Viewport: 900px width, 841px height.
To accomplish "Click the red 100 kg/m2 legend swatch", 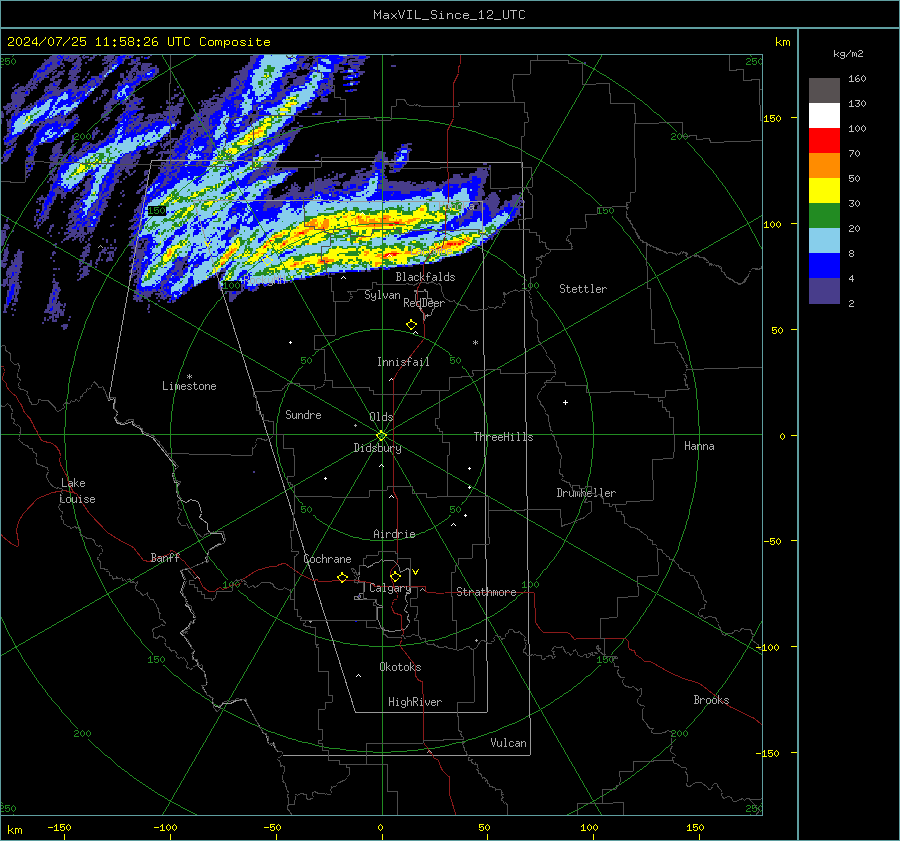I will click(x=824, y=141).
